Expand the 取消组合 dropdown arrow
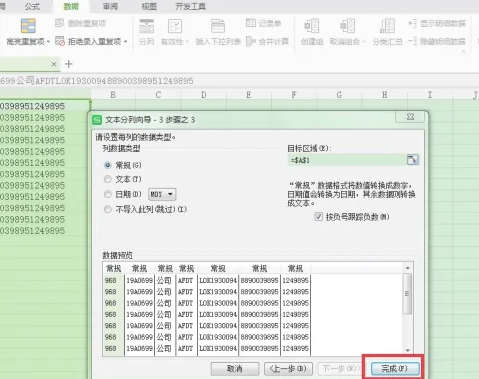 pos(364,42)
